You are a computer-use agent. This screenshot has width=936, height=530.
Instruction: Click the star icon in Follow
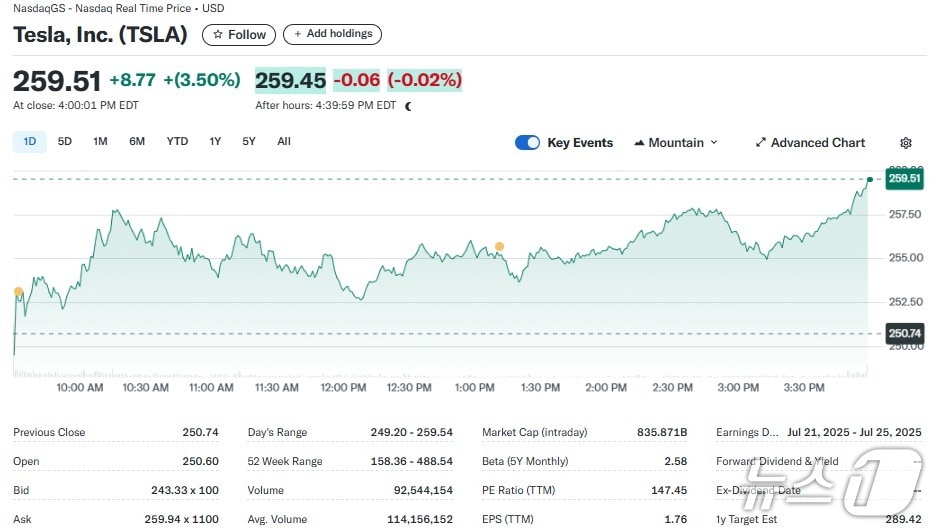(218, 35)
